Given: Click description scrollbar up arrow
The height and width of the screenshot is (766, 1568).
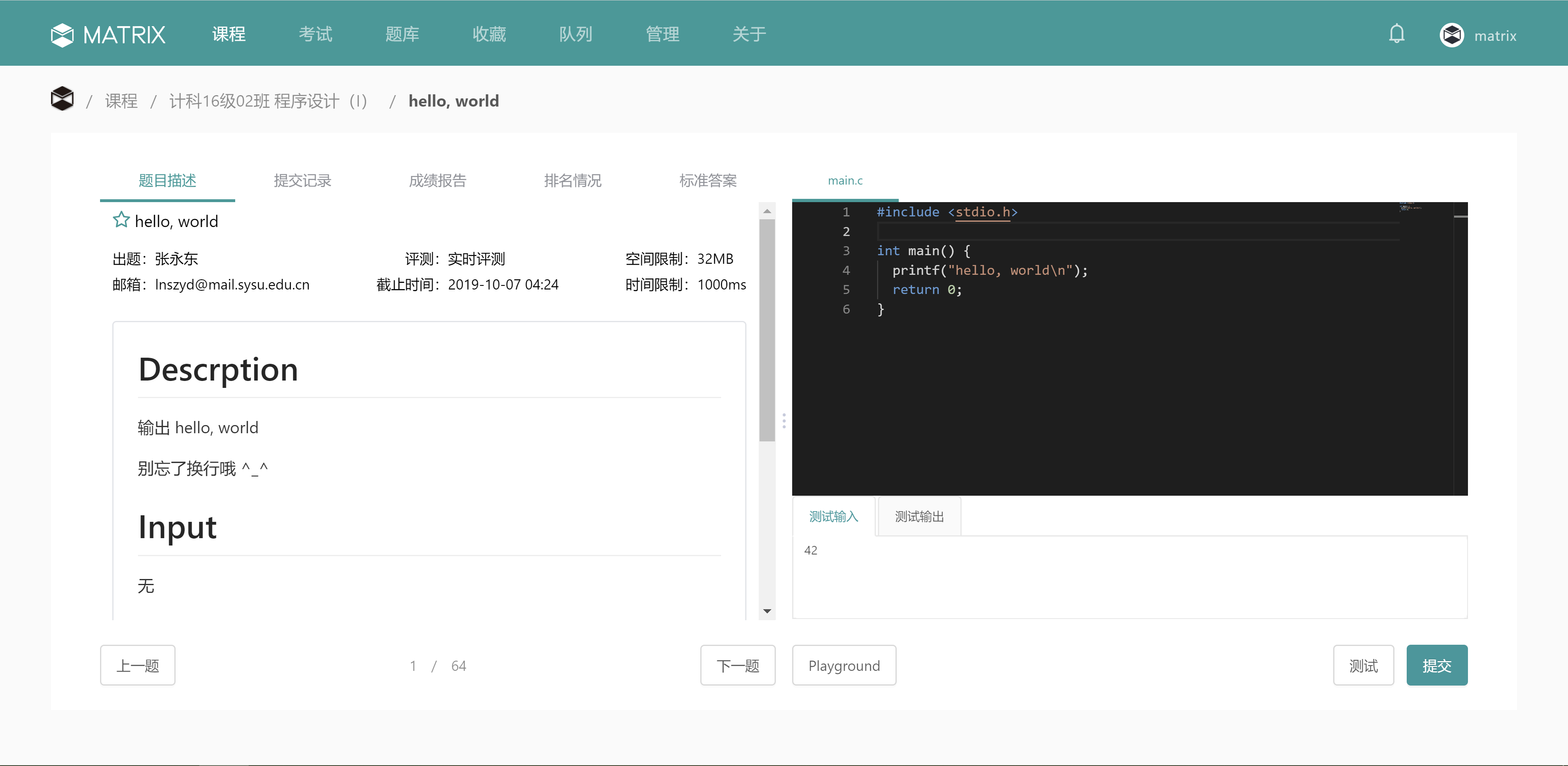Looking at the screenshot, I should [x=767, y=211].
